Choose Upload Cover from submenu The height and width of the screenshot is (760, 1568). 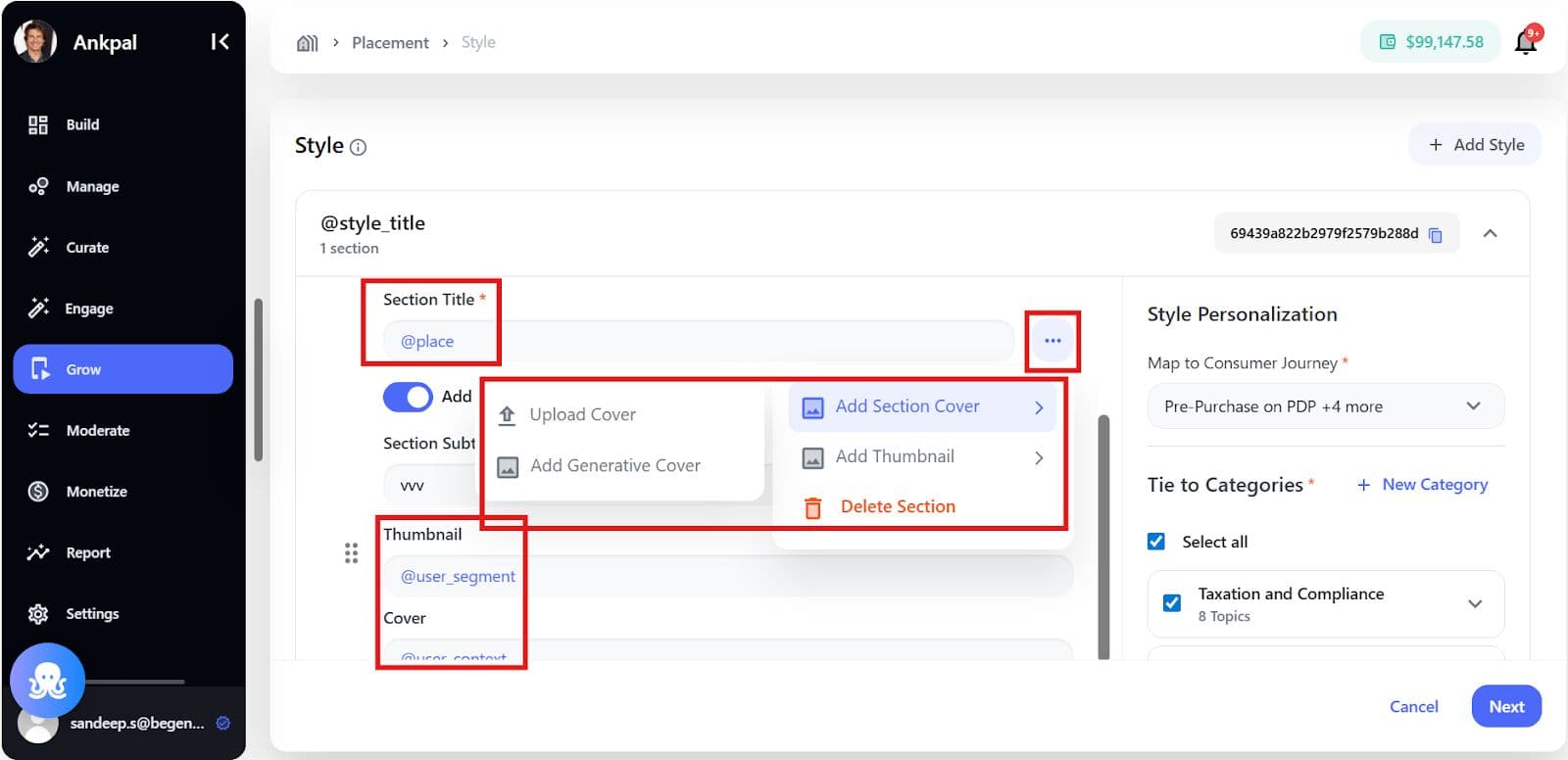coord(582,414)
